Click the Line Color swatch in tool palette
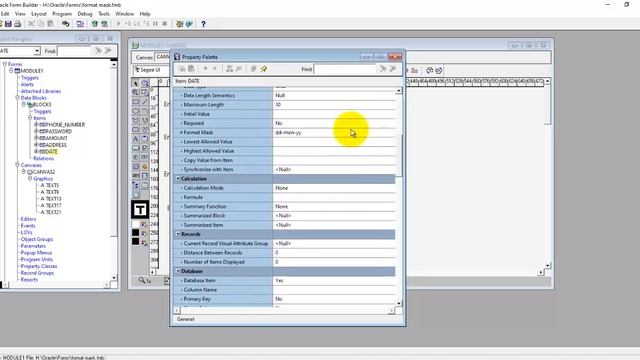640x360 pixels. tap(136, 233)
